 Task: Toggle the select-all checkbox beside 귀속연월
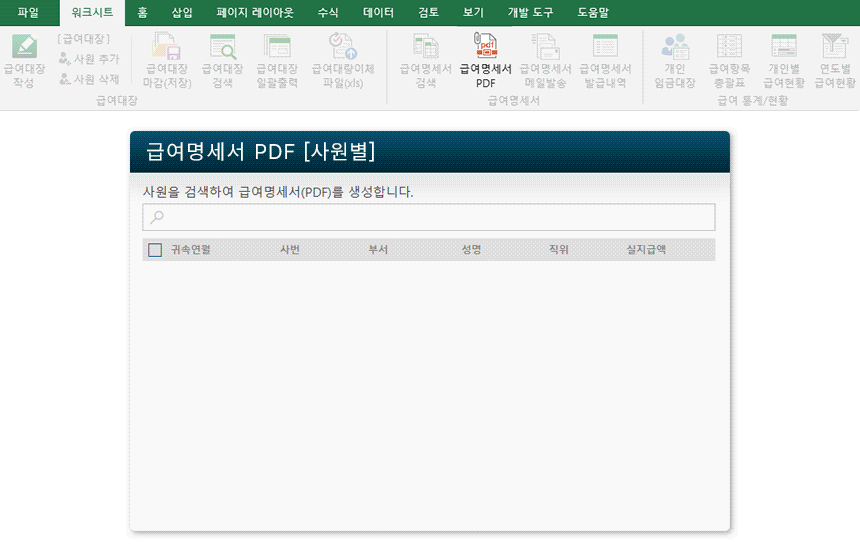pos(155,250)
